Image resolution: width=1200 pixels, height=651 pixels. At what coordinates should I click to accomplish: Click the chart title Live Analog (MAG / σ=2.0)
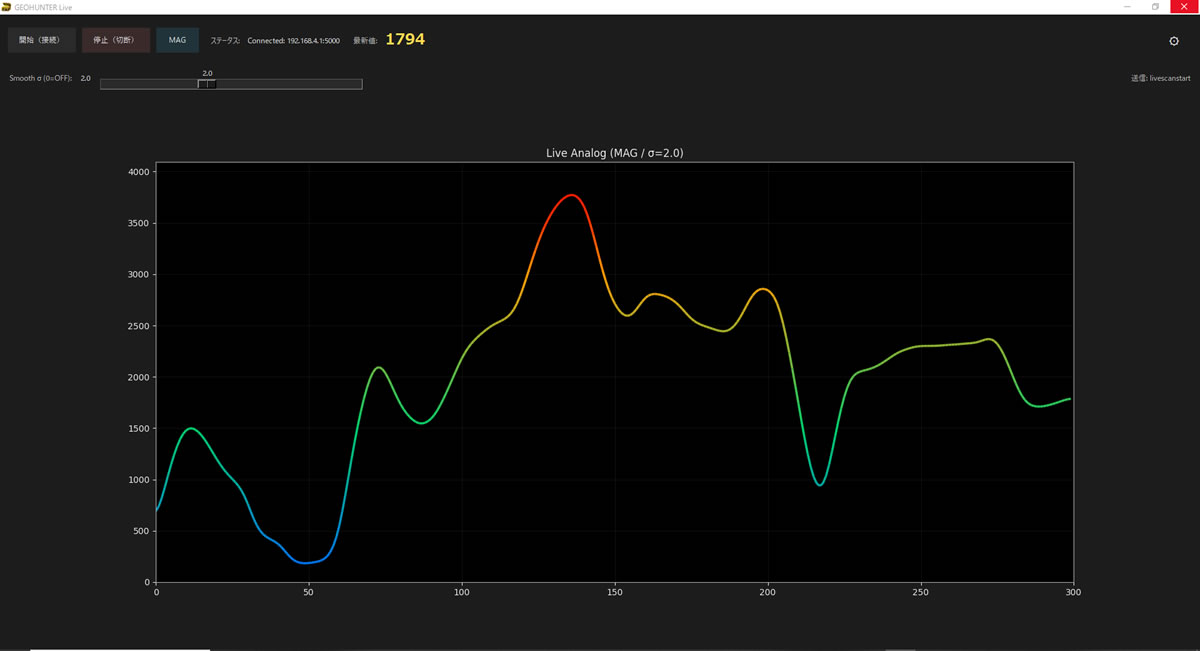point(615,153)
